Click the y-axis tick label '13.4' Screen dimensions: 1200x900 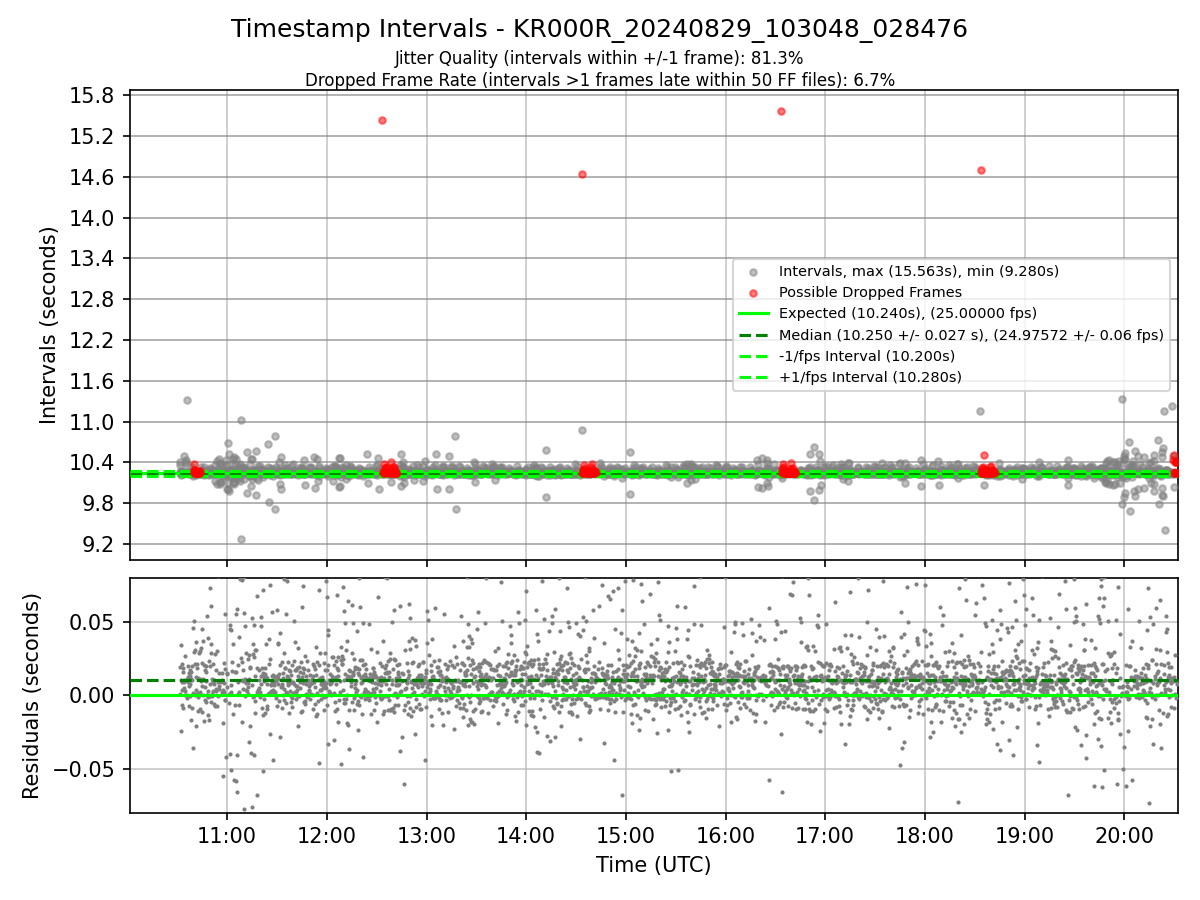click(93, 259)
